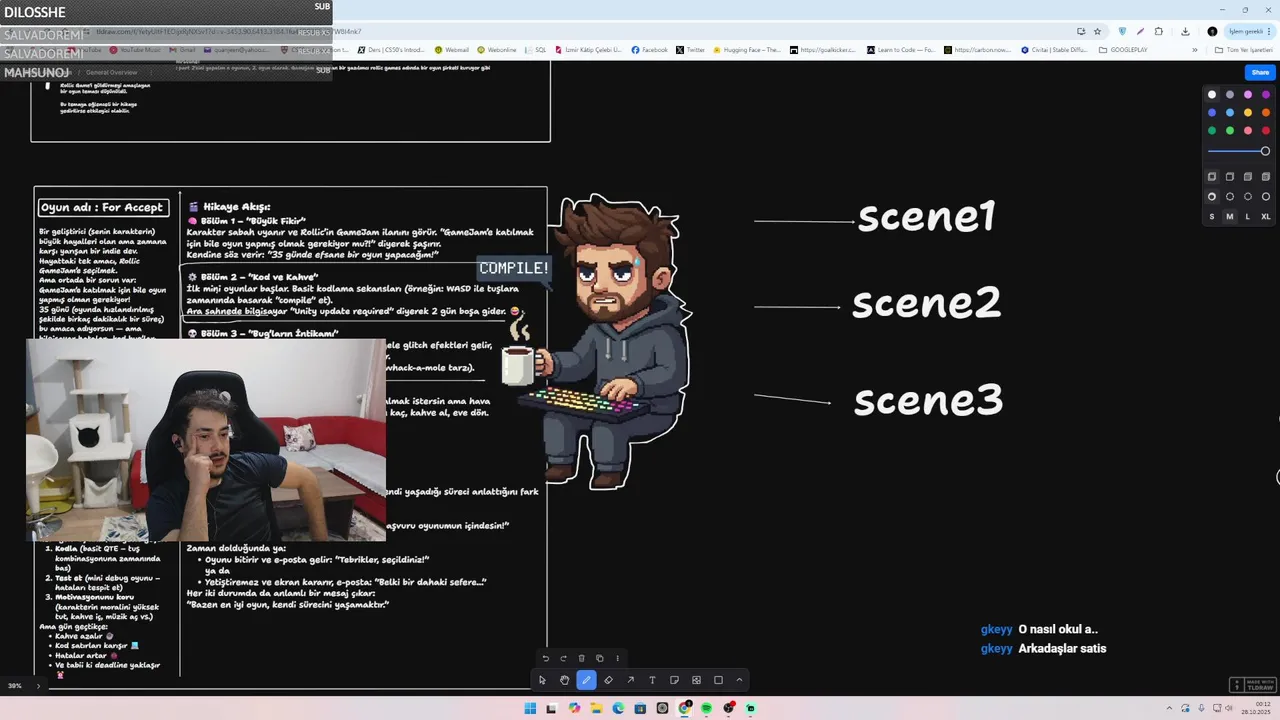Bookmark this page star icon

coord(1097,32)
